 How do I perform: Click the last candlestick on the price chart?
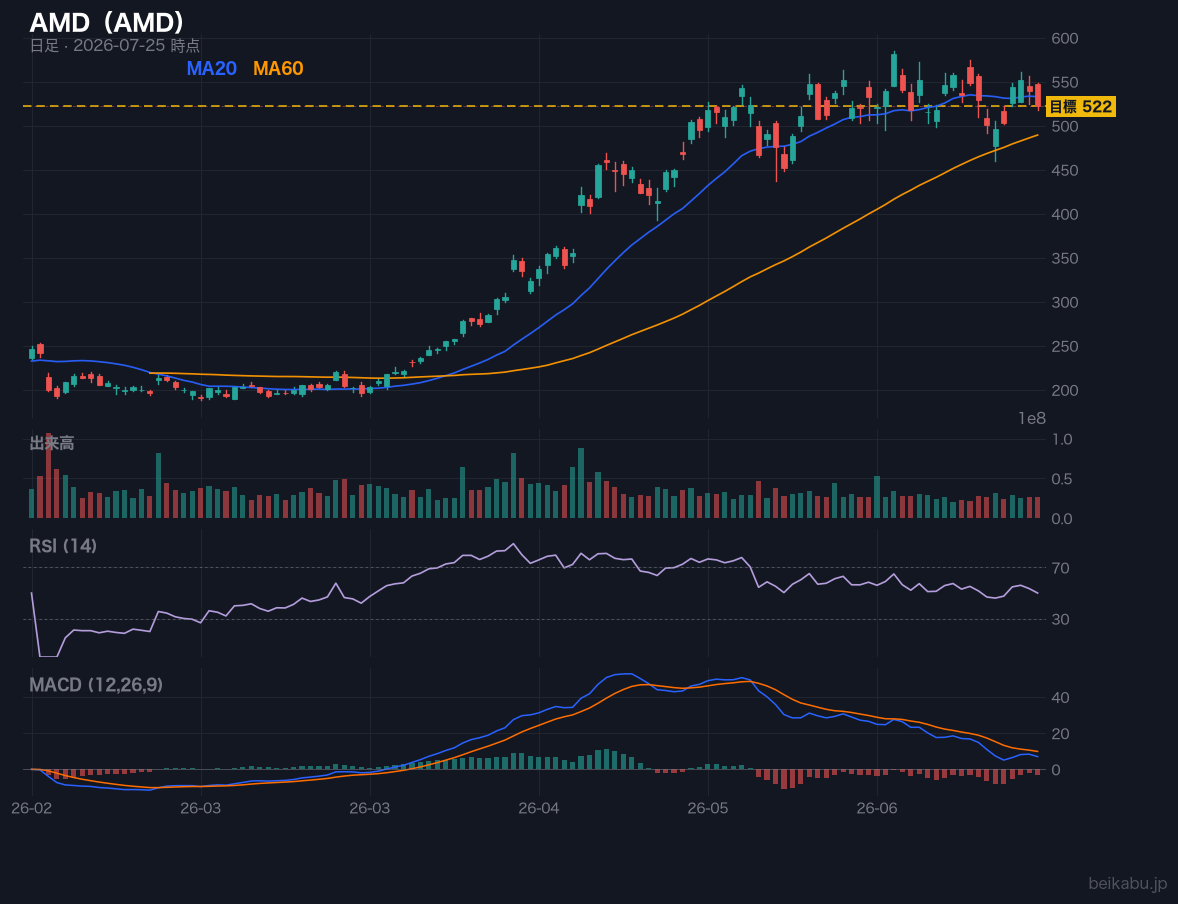1038,95
